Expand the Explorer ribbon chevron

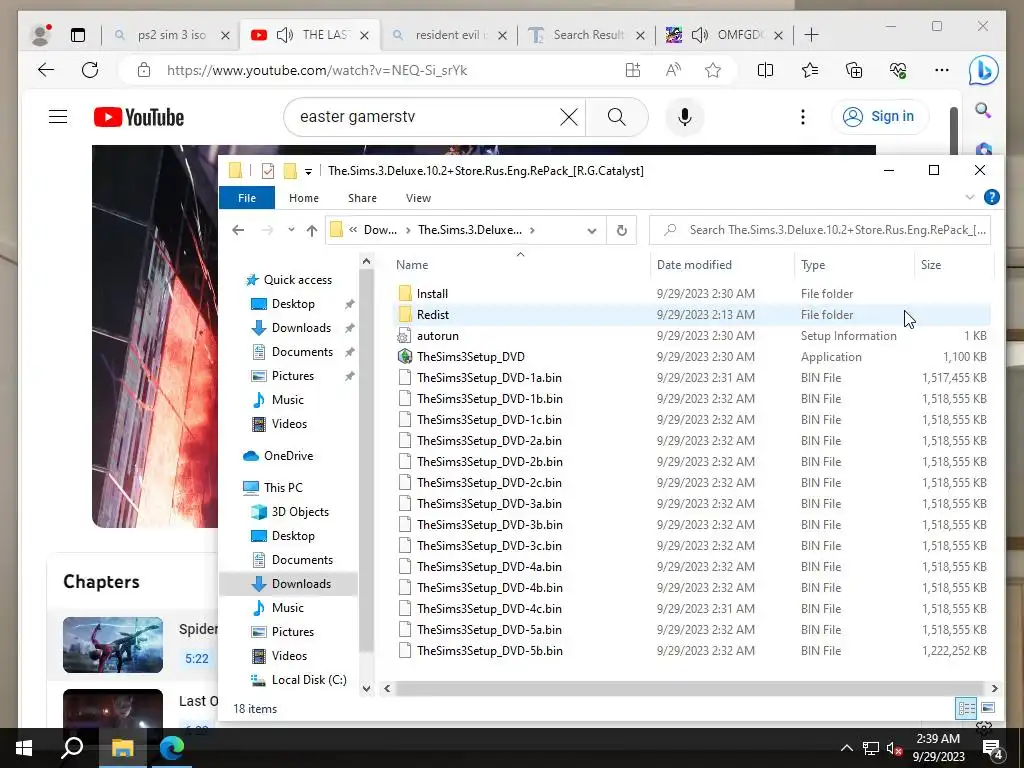pyautogui.click(x=970, y=197)
